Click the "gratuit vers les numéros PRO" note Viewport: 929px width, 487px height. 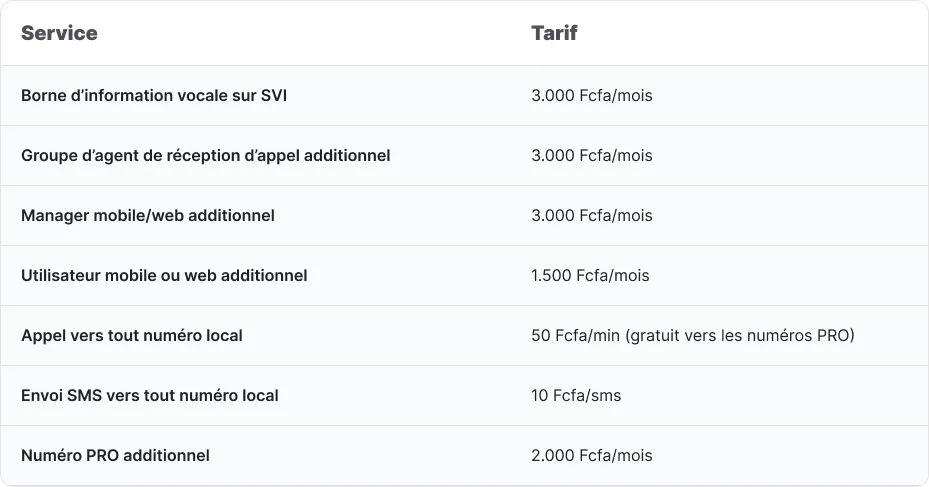point(742,336)
